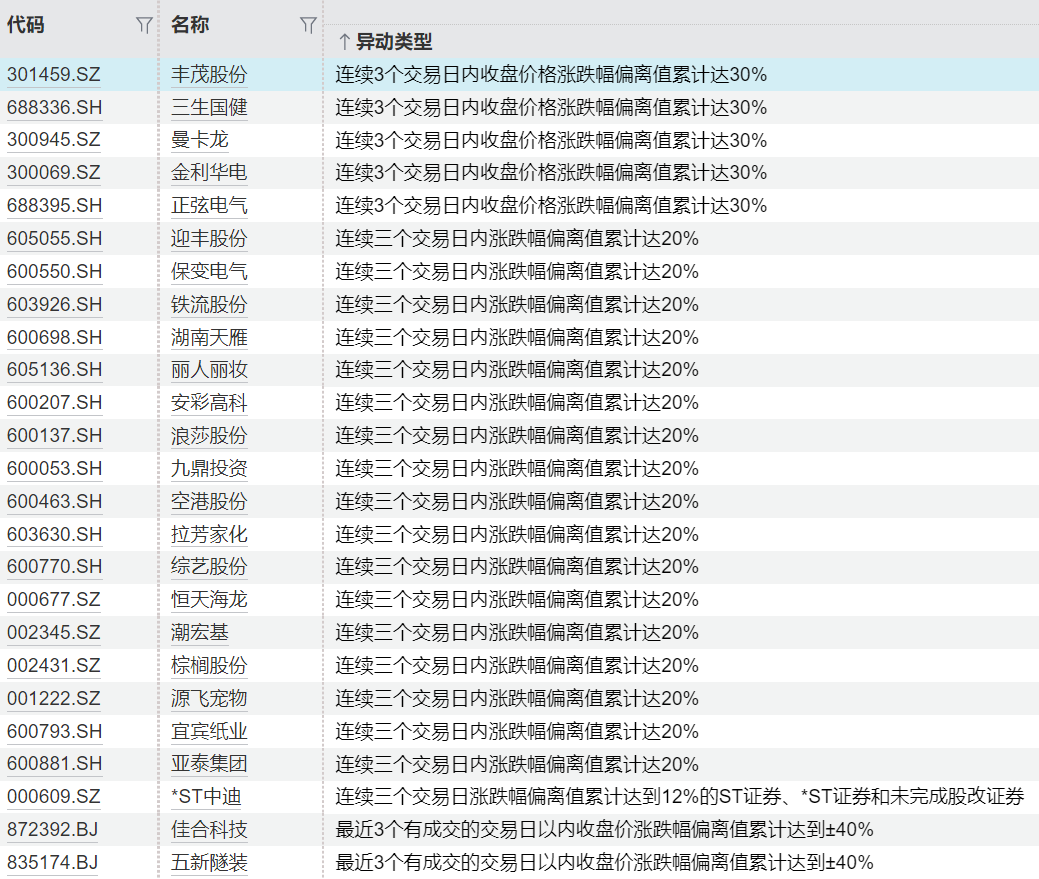Sort by the 异动类型 column arrow

click(x=344, y=42)
